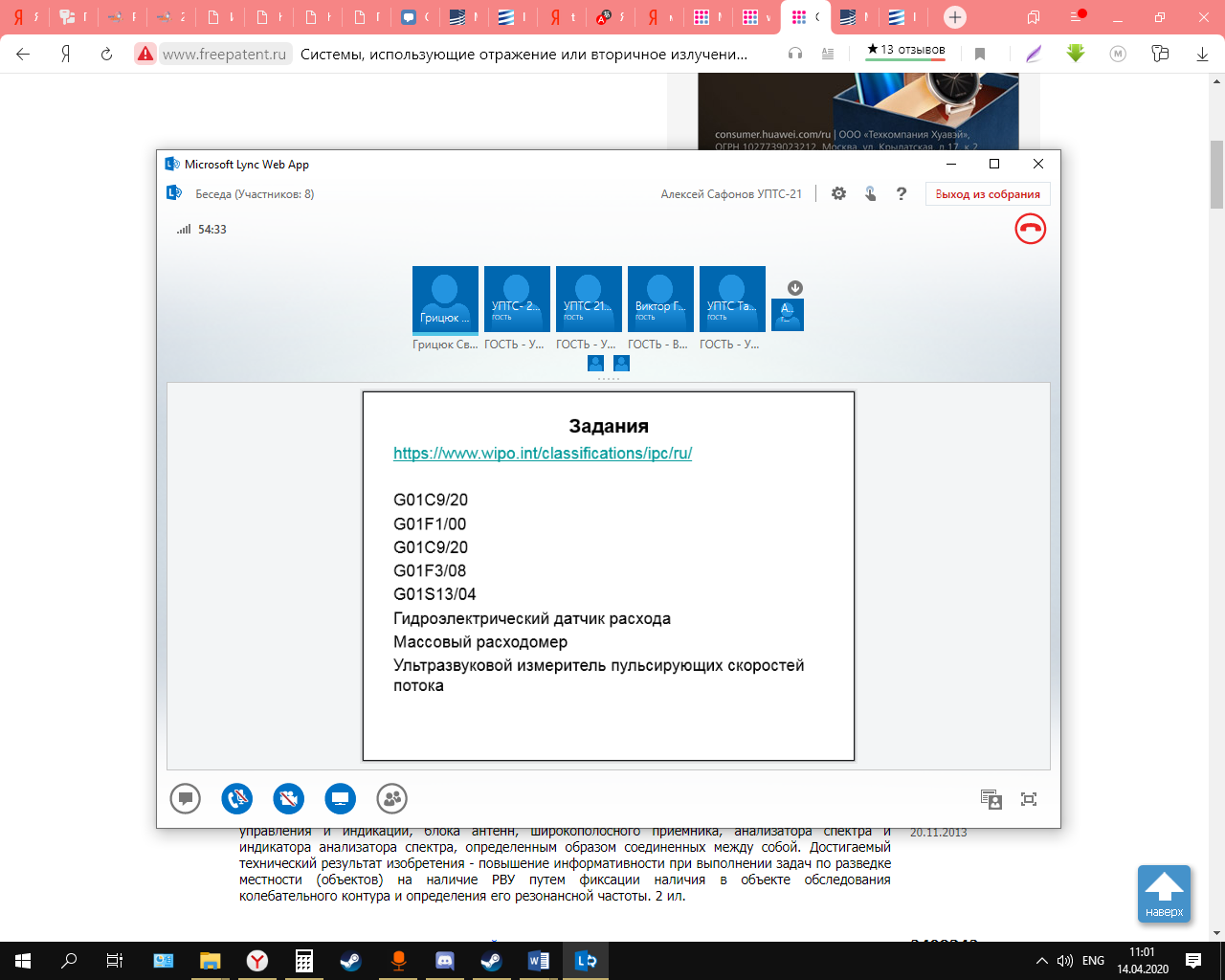Viewport: 1225px width, 980px height.
Task: Open the IM chat bubble icon
Action: point(185,798)
